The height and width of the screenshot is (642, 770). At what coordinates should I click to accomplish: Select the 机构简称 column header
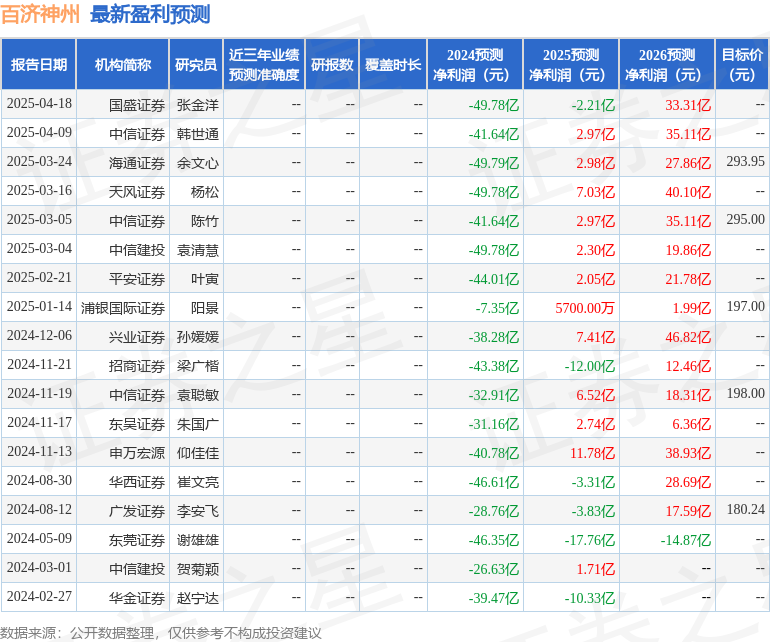pyautogui.click(x=123, y=64)
